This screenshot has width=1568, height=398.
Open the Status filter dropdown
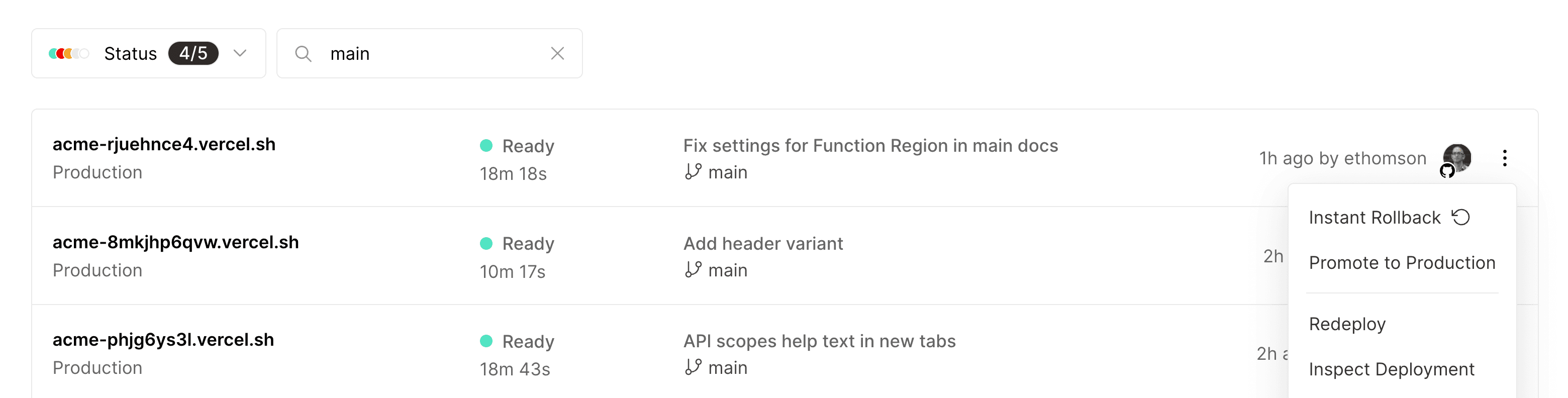coord(239,53)
